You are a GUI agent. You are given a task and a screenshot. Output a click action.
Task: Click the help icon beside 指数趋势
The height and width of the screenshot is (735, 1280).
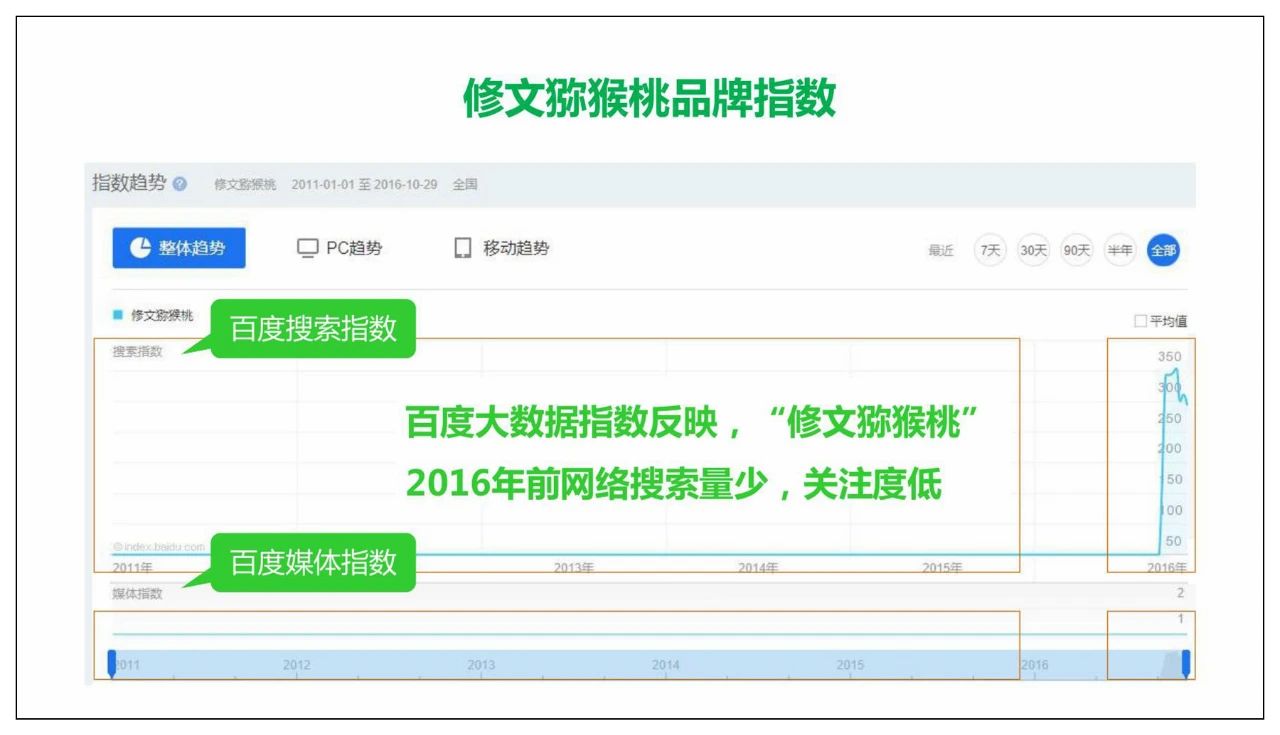179,184
